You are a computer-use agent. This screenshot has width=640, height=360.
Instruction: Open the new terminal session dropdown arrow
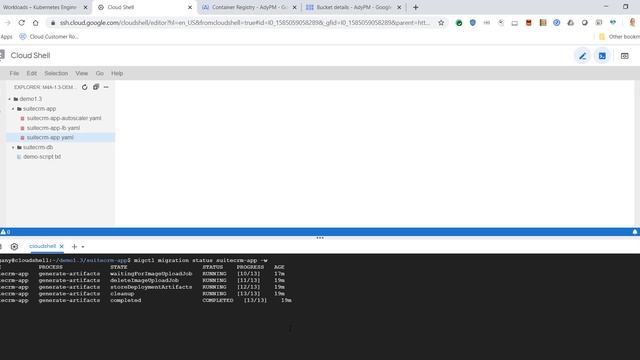coord(83,247)
